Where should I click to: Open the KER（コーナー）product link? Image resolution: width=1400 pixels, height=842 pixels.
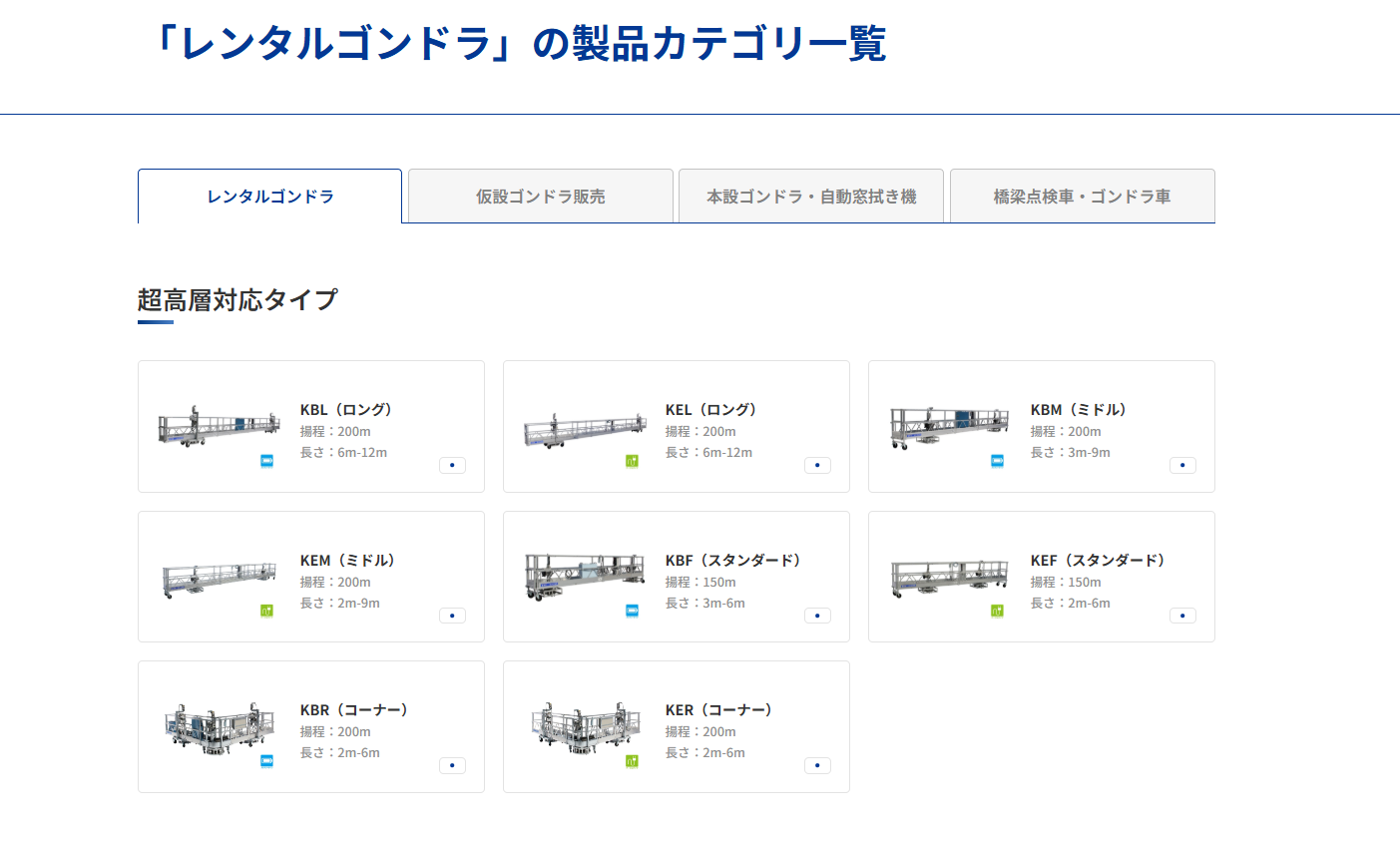point(716,709)
